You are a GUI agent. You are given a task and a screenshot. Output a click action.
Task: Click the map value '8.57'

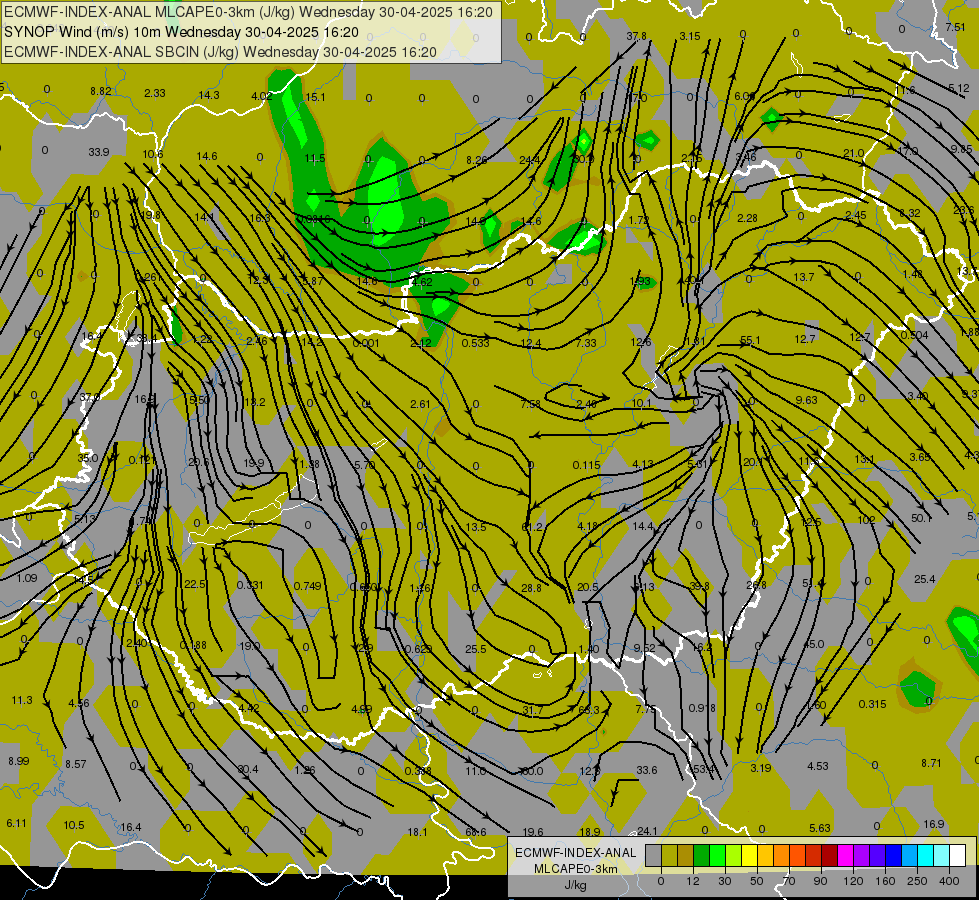click(x=76, y=764)
